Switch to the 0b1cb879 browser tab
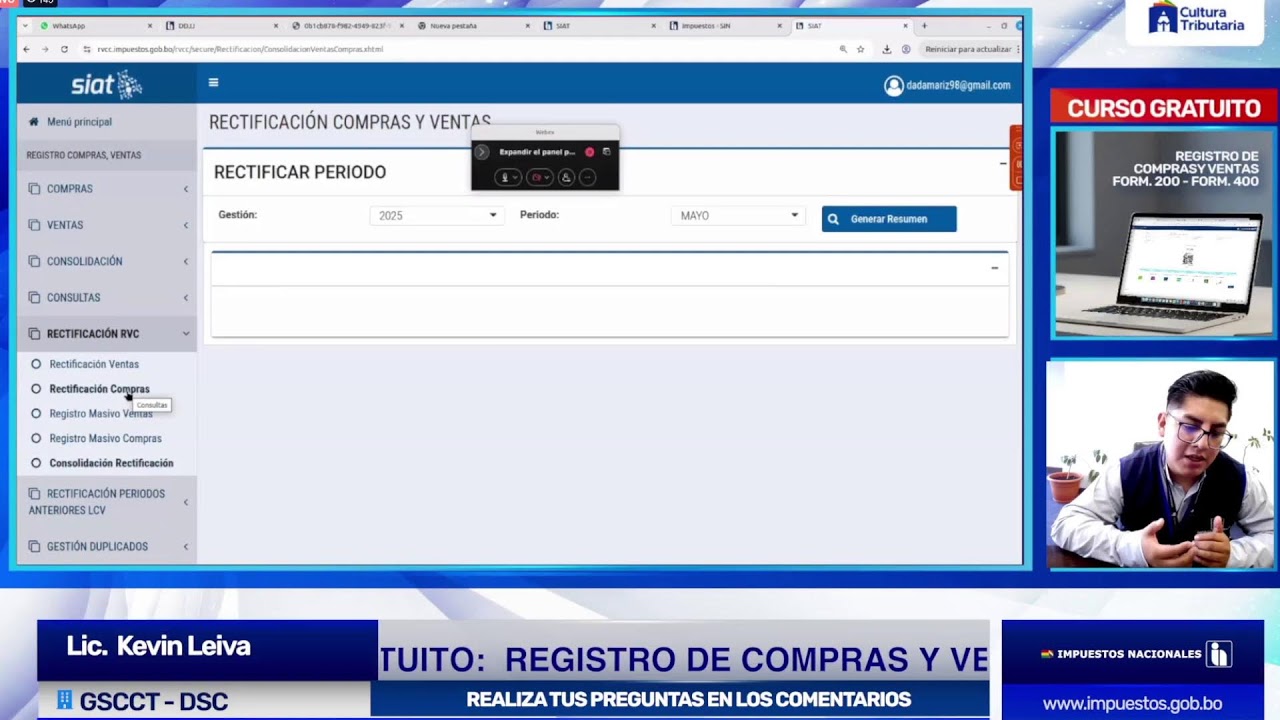1280x720 pixels. tap(348, 26)
